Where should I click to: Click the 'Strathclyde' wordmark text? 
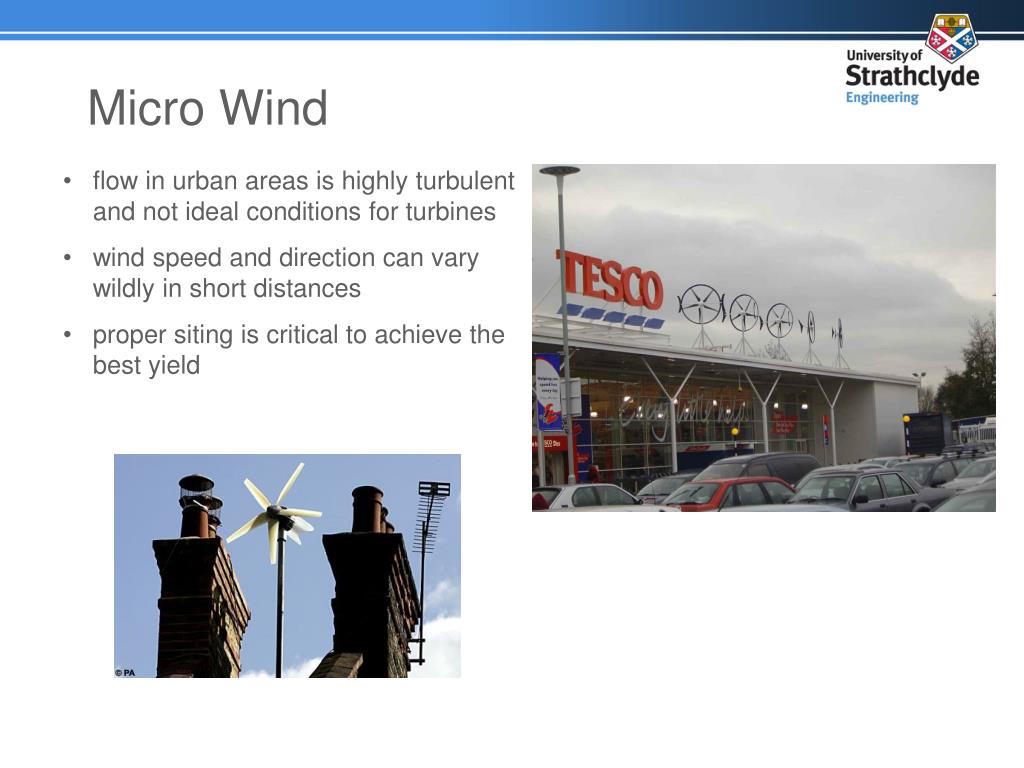tap(912, 77)
